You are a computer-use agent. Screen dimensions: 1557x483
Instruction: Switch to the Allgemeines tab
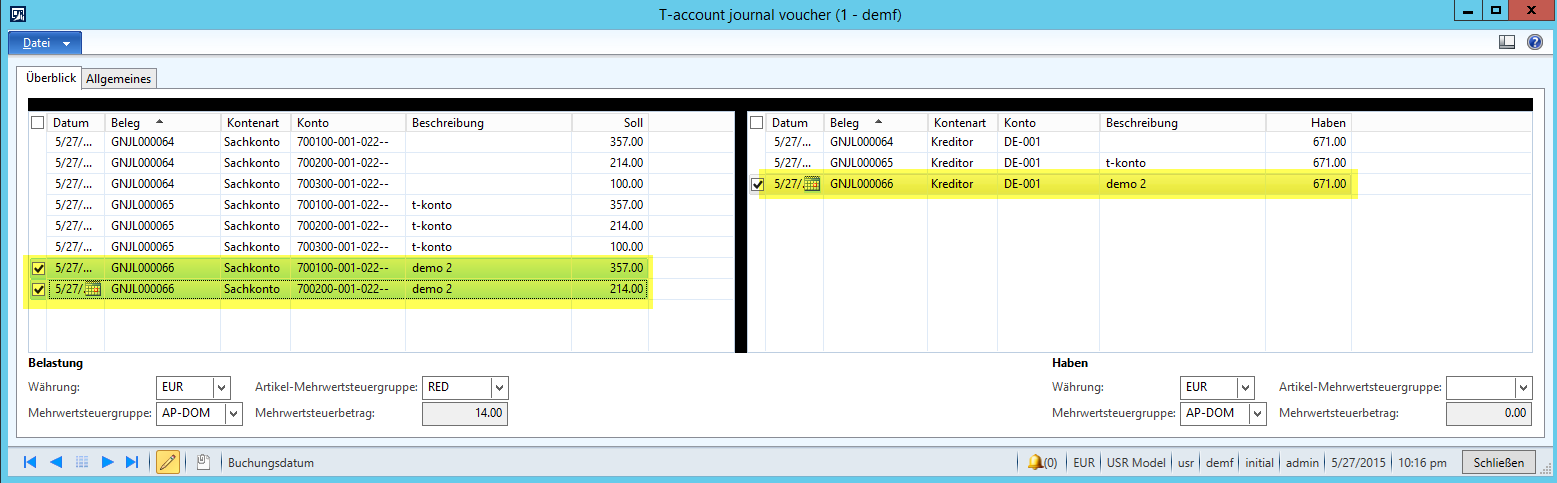(x=118, y=78)
